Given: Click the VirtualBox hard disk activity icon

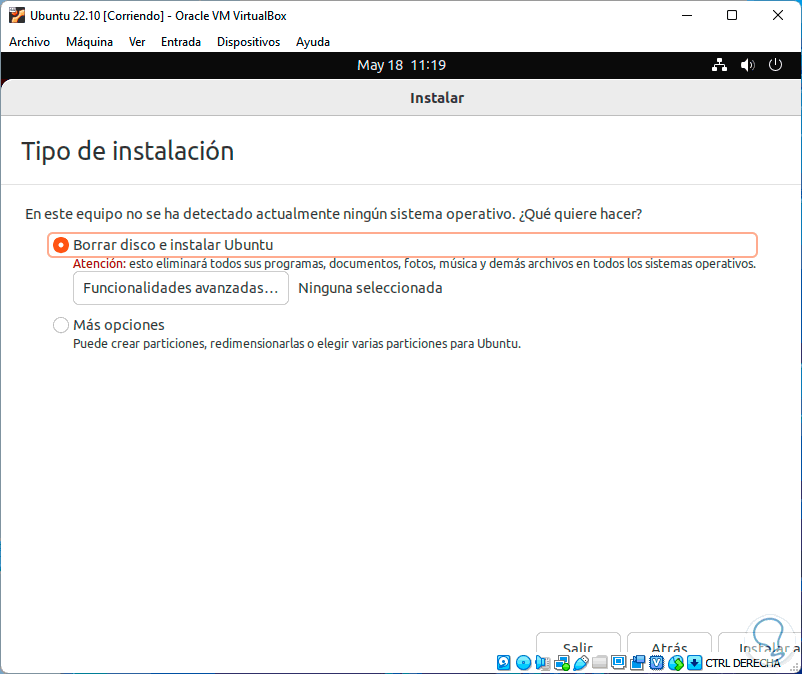Looking at the screenshot, I should pos(504,663).
